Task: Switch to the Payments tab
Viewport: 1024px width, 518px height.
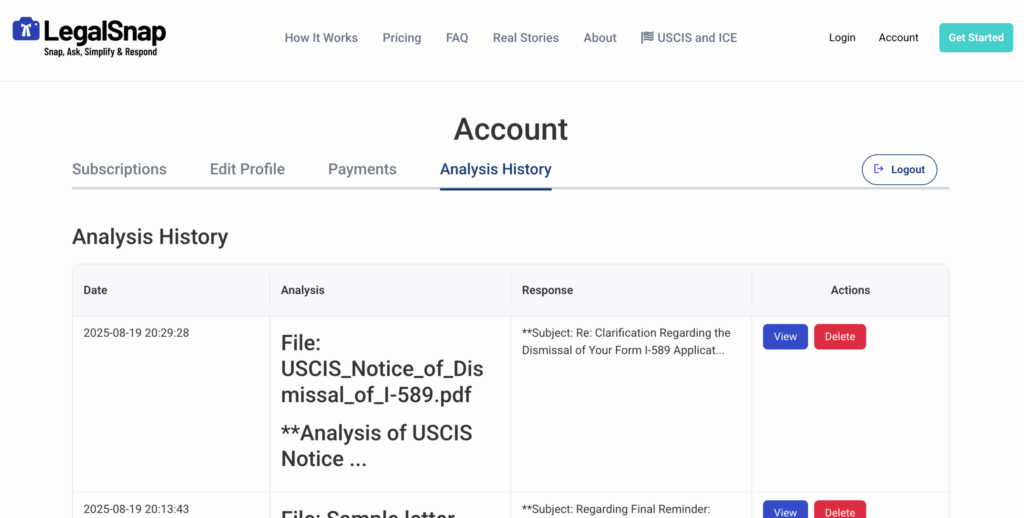Action: [x=362, y=170]
